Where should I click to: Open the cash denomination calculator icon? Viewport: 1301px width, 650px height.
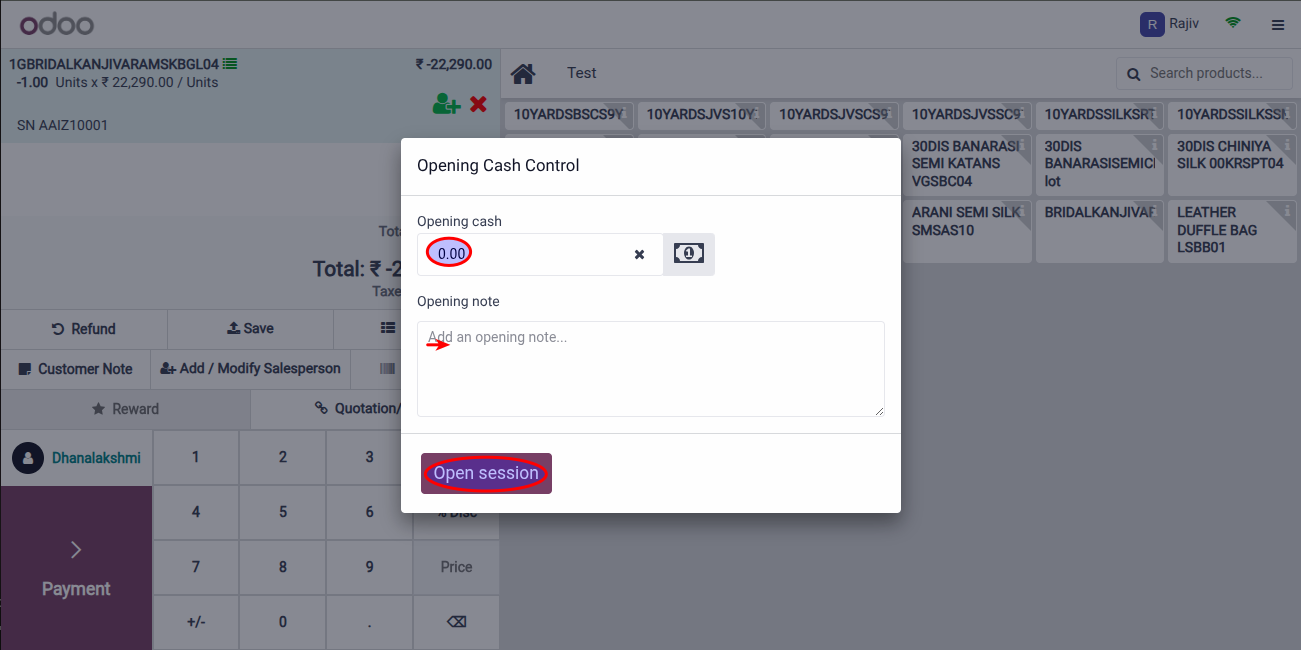pos(688,254)
